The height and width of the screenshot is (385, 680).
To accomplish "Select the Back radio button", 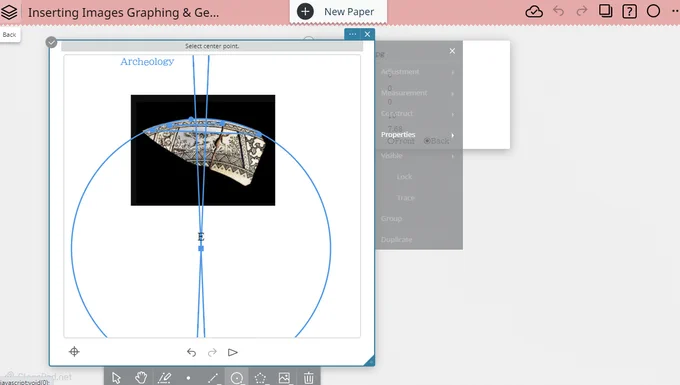I will [x=427, y=141].
